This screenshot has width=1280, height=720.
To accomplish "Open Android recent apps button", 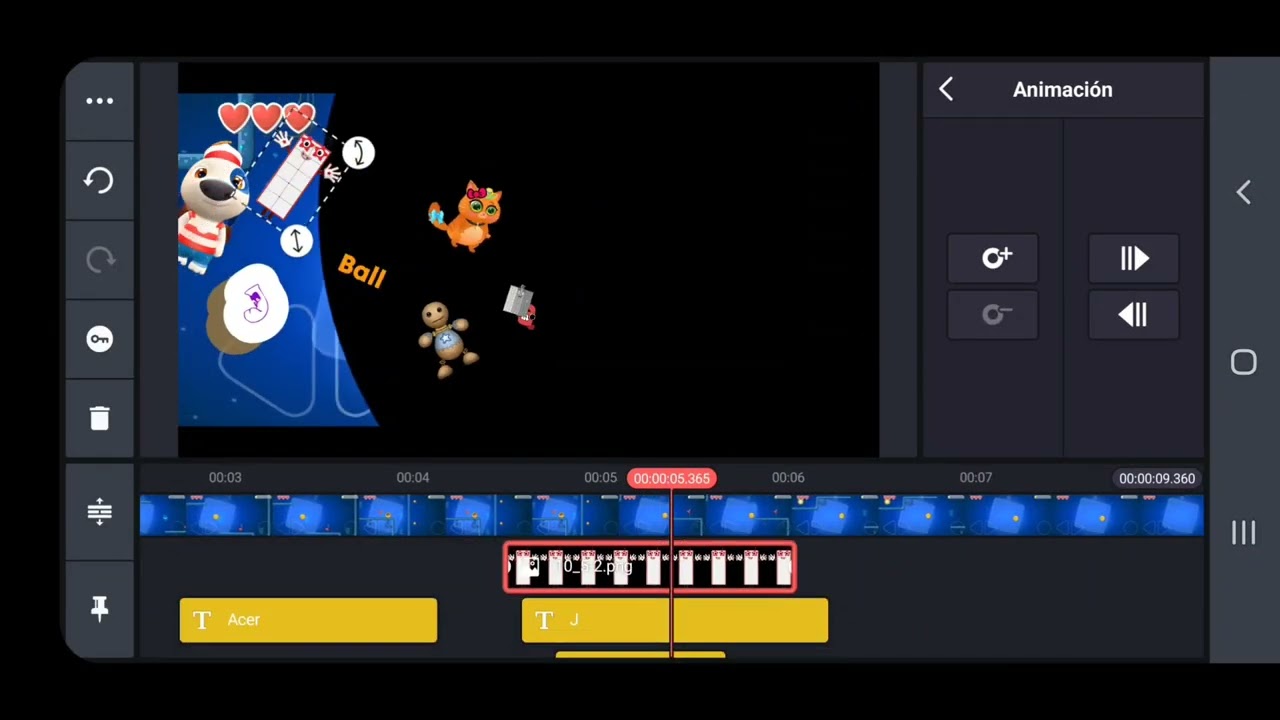I will click(1244, 533).
